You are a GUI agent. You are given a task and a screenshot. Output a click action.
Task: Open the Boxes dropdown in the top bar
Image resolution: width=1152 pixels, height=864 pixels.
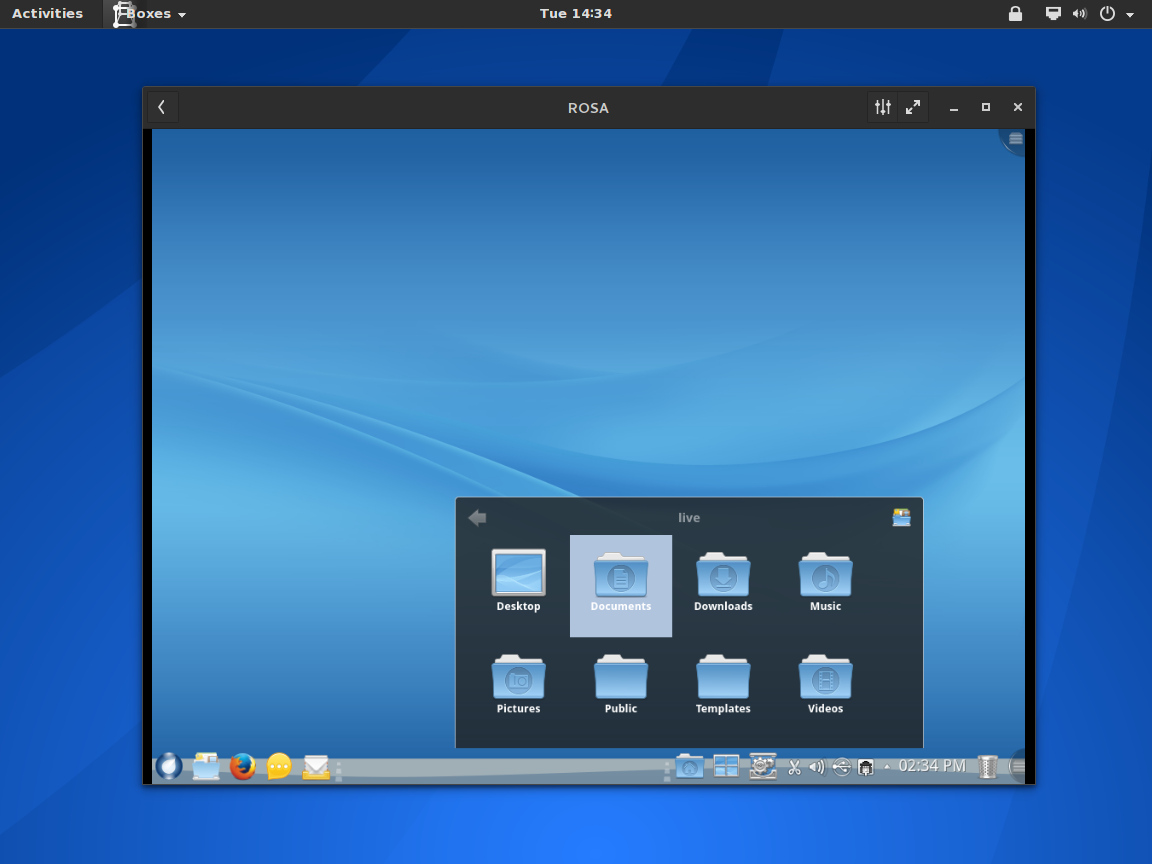point(148,13)
